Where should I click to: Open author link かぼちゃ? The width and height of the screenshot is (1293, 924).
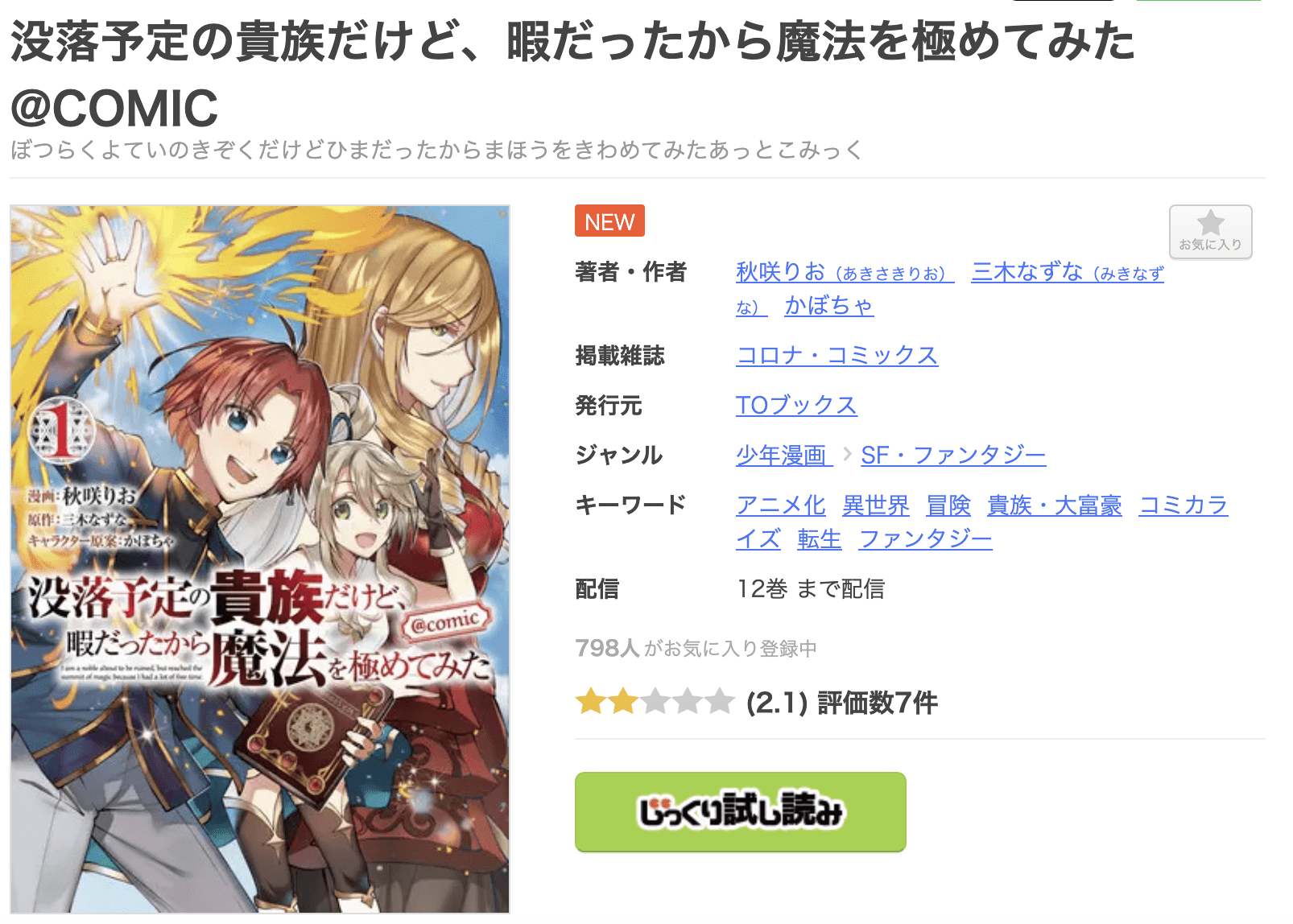click(828, 306)
